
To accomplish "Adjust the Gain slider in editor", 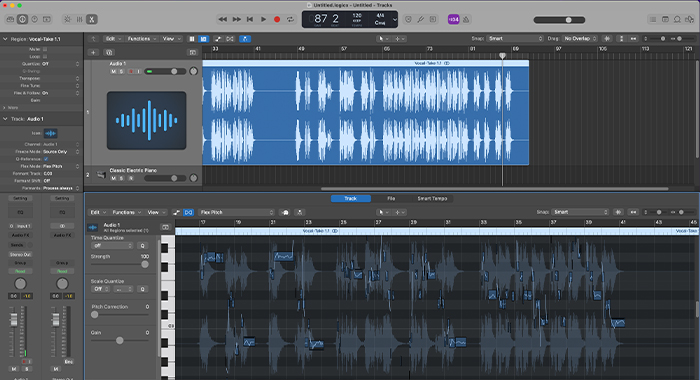I will coord(120,340).
